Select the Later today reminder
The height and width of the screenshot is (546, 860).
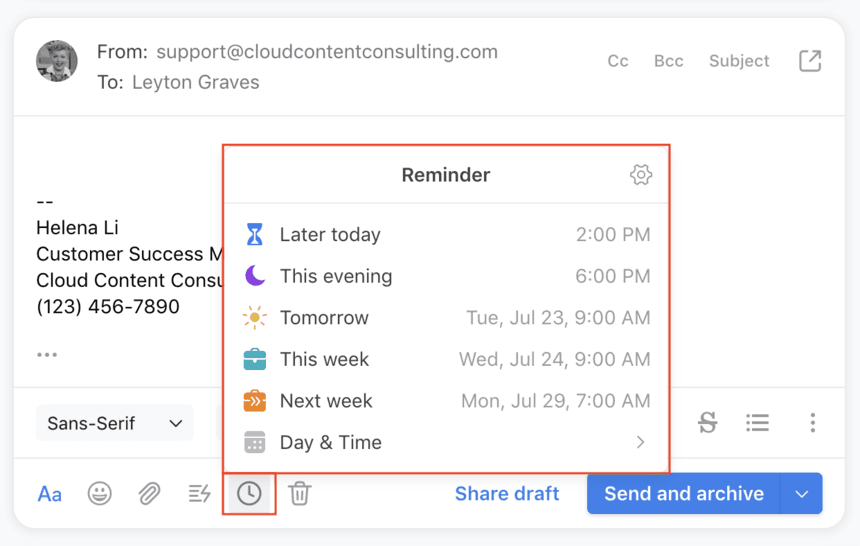click(x=446, y=235)
